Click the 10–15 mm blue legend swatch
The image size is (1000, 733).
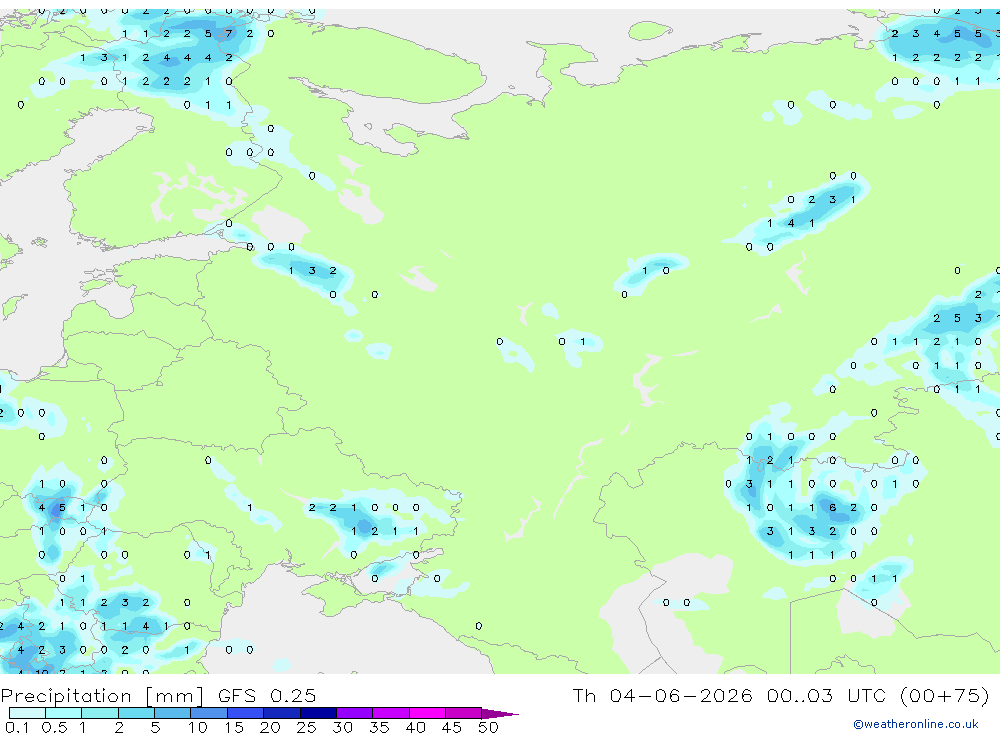209,713
